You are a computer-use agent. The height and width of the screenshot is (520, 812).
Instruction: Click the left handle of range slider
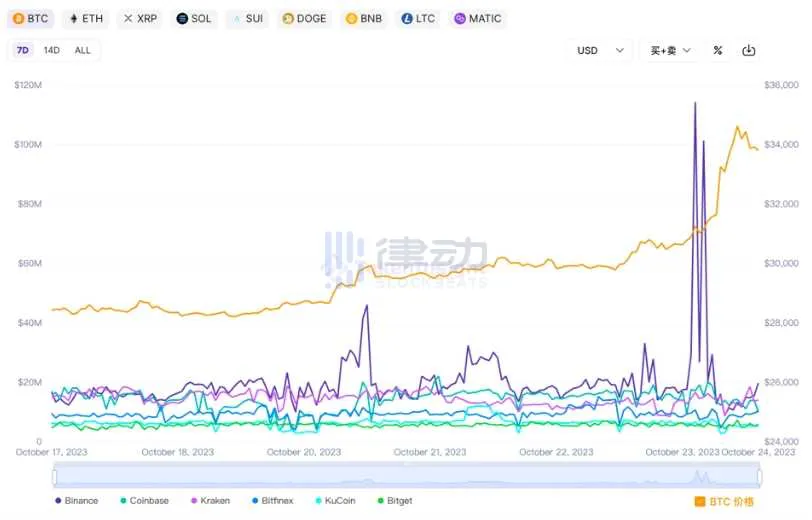(x=56, y=477)
